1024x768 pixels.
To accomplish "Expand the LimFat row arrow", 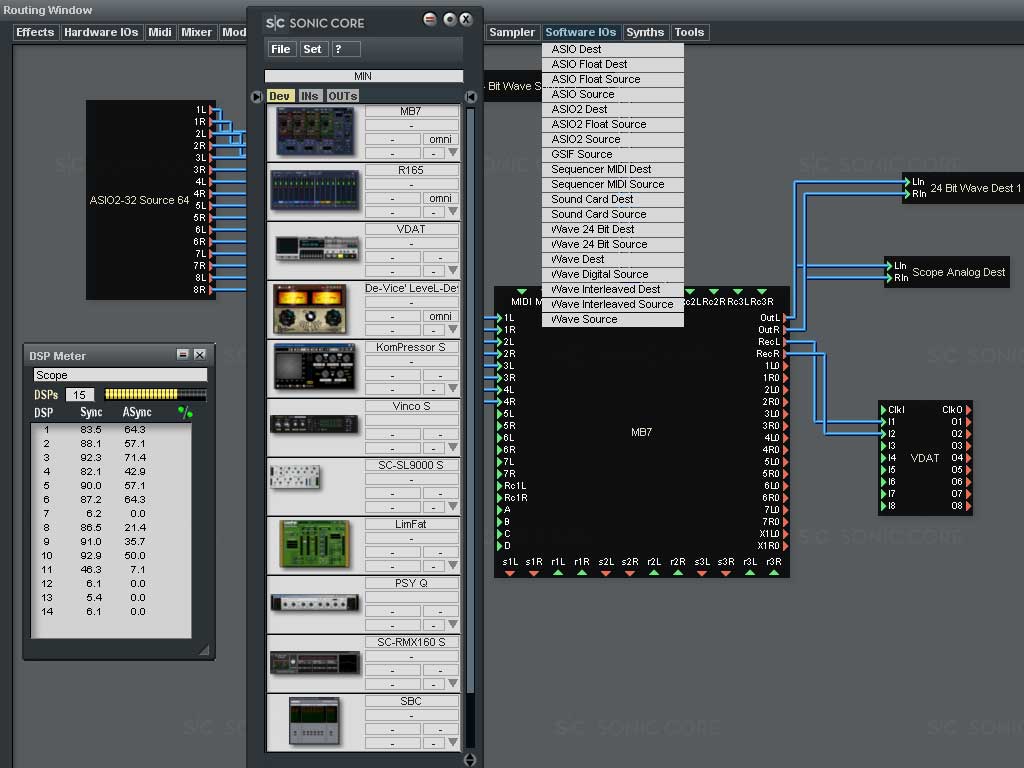I will 453,565.
